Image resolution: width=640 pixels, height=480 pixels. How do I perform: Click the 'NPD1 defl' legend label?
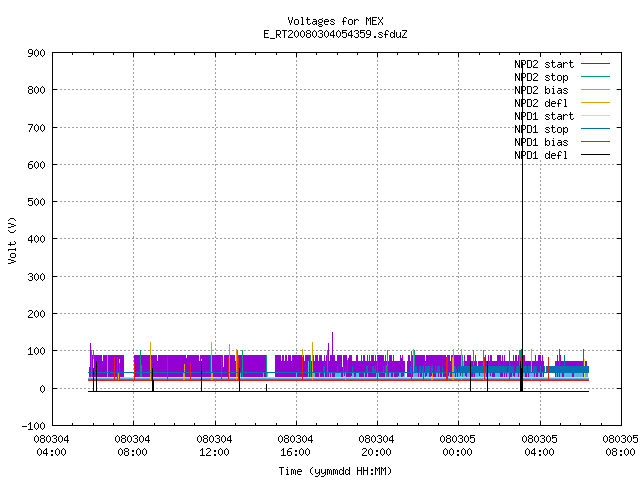tap(541, 155)
